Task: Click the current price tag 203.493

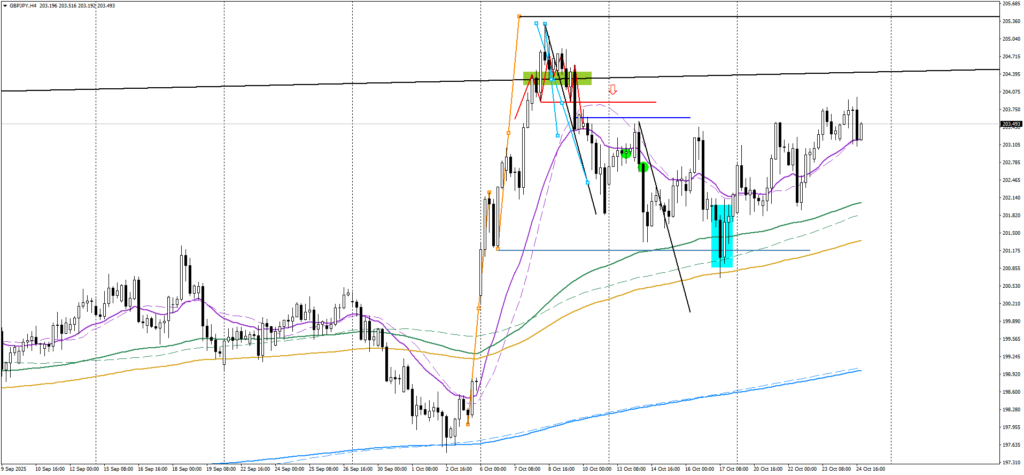Action: pos(1008,124)
